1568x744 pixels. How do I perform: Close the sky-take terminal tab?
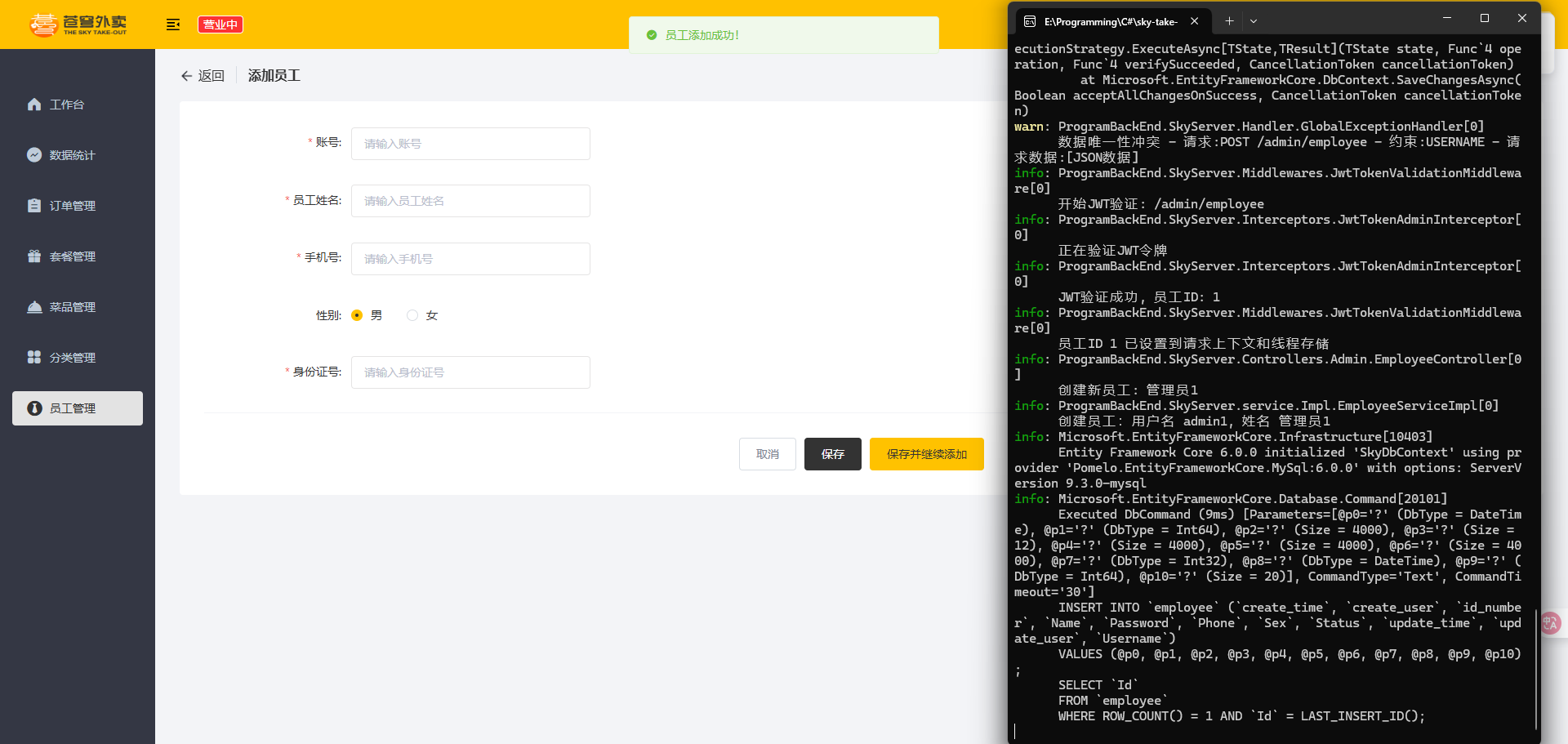coord(1195,21)
